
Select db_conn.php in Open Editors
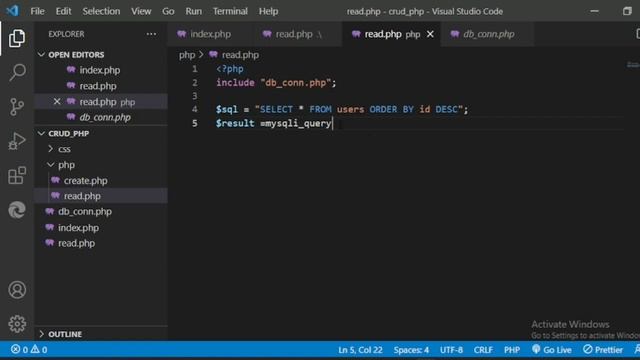(x=101, y=118)
